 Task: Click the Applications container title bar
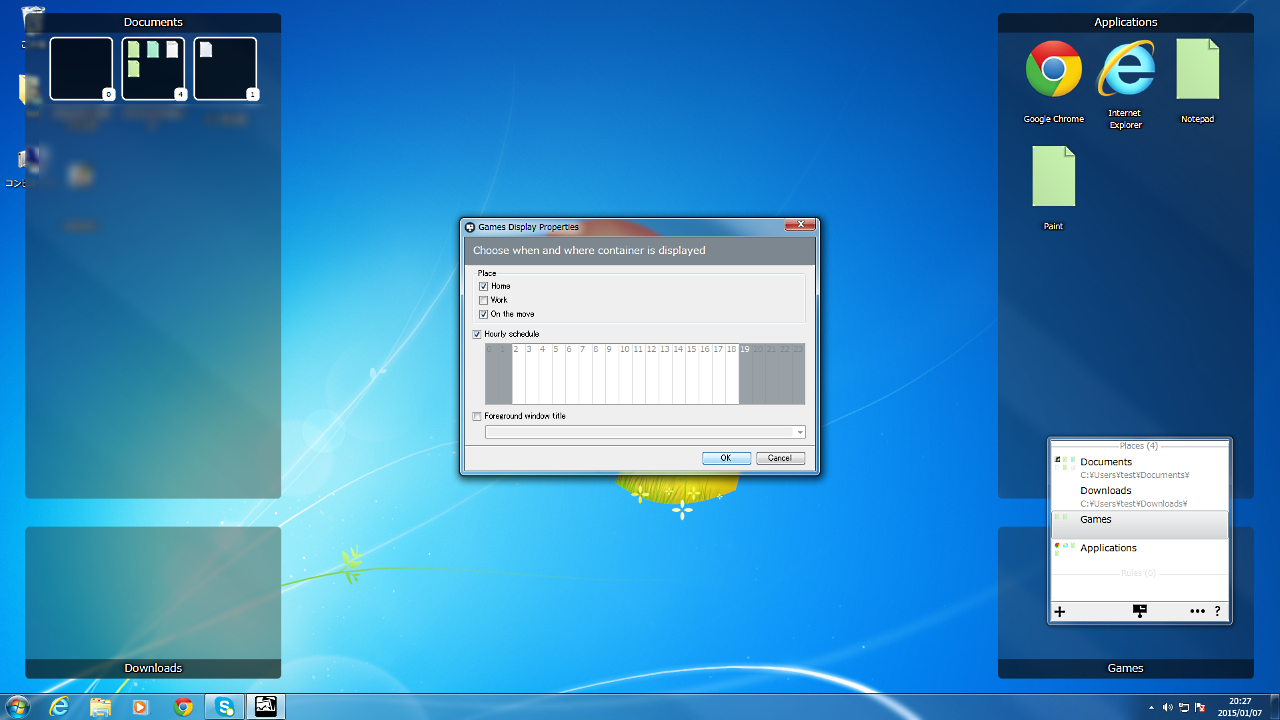coord(1126,22)
